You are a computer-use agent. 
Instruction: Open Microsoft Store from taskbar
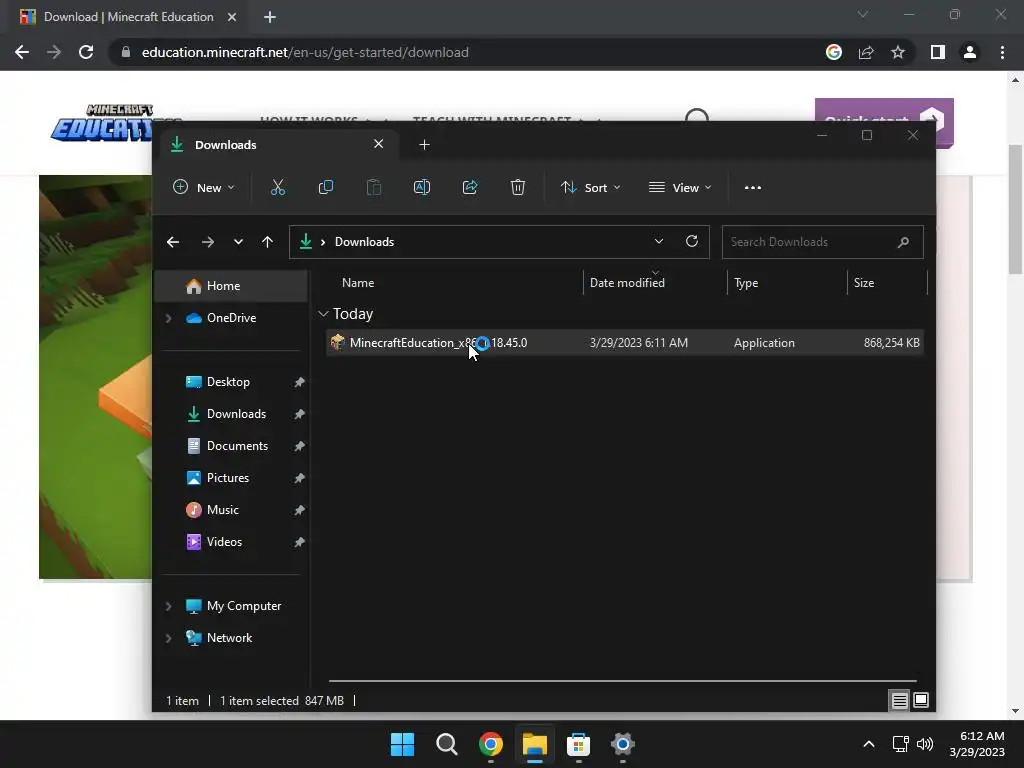(579, 744)
